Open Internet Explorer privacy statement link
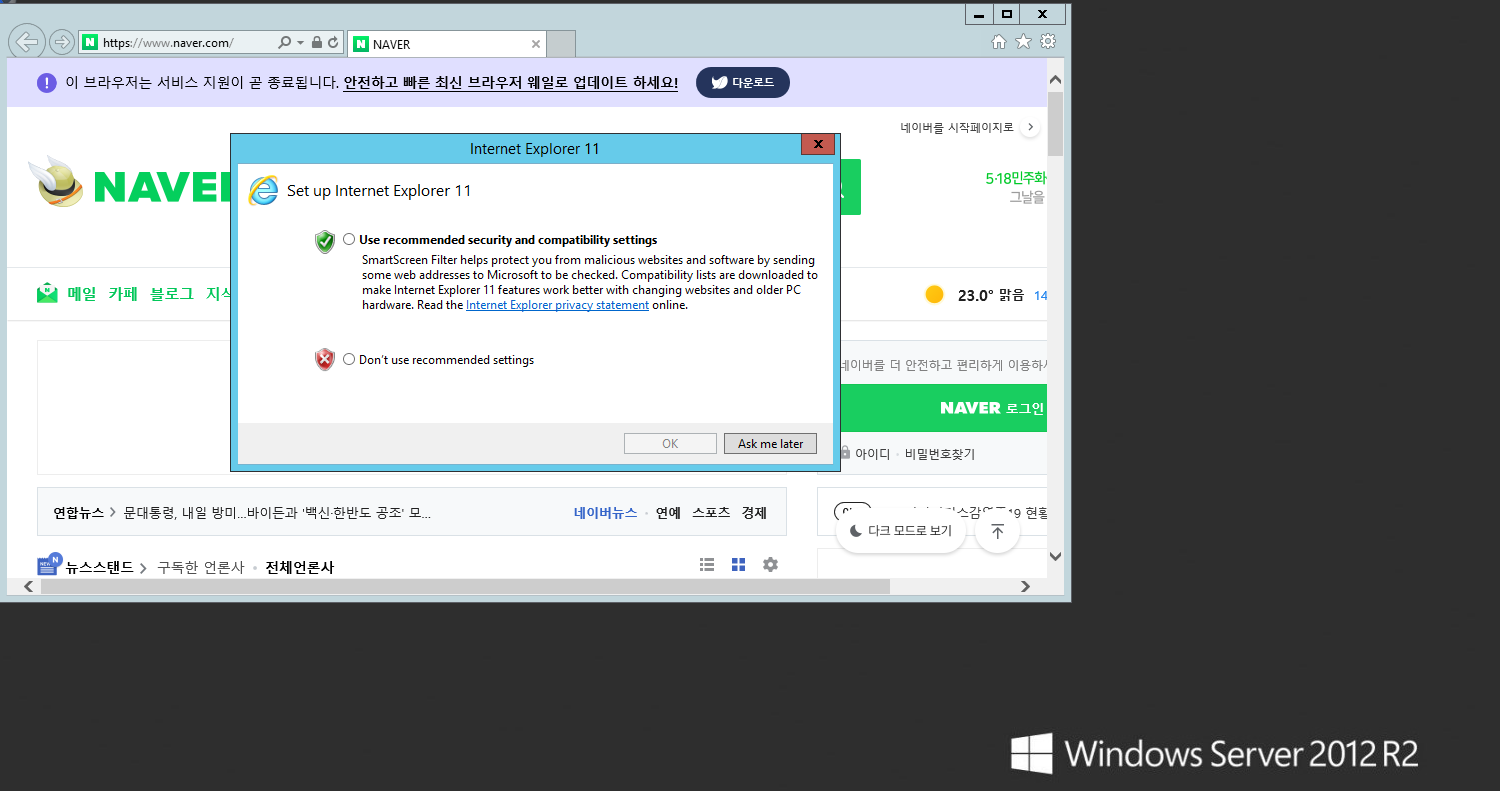The image size is (1500, 791). pyautogui.click(x=557, y=305)
